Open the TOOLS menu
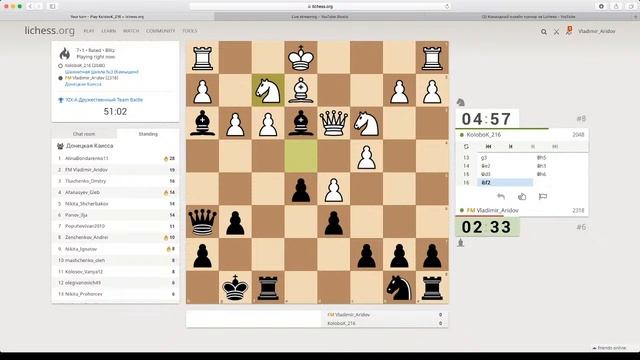The height and width of the screenshot is (360, 640). [x=189, y=31]
